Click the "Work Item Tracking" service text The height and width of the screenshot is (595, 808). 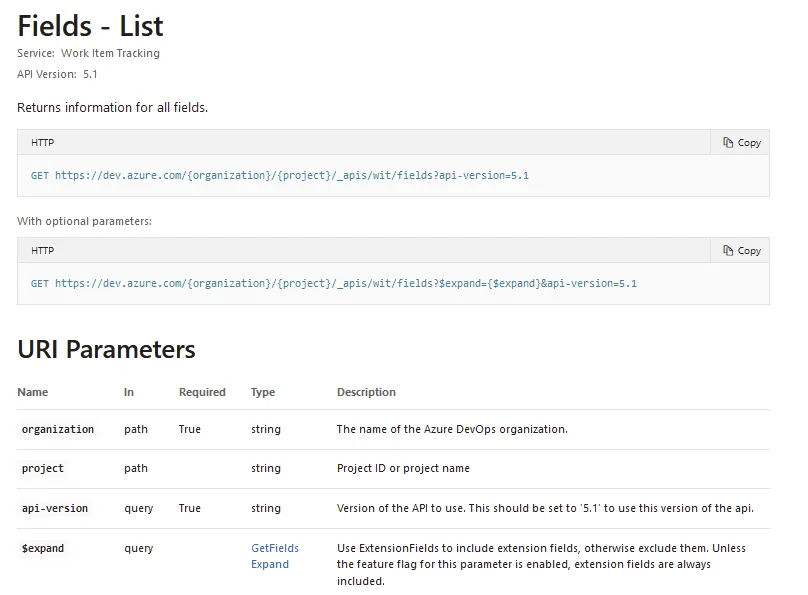(x=110, y=53)
